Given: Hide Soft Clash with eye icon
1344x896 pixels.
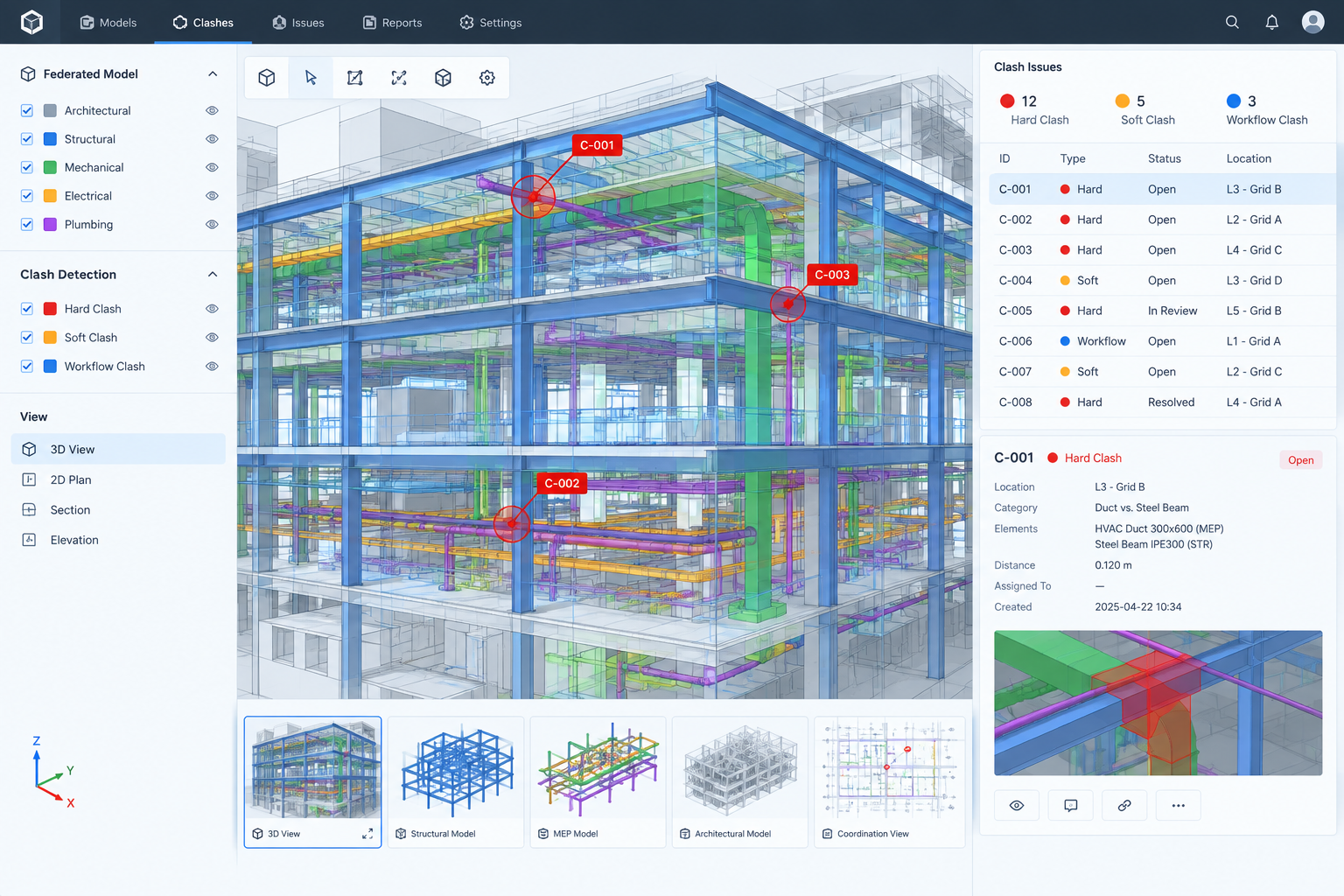Looking at the screenshot, I should 212,338.
